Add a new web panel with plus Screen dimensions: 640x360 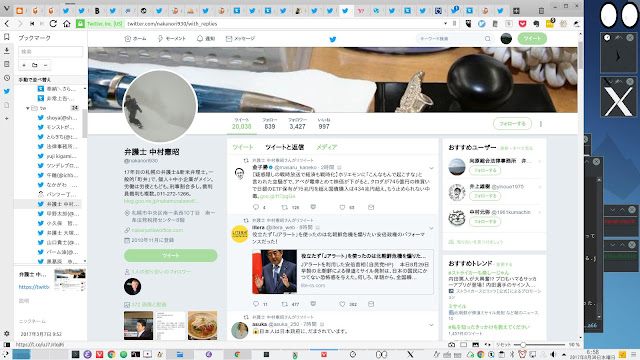click(x=7, y=118)
